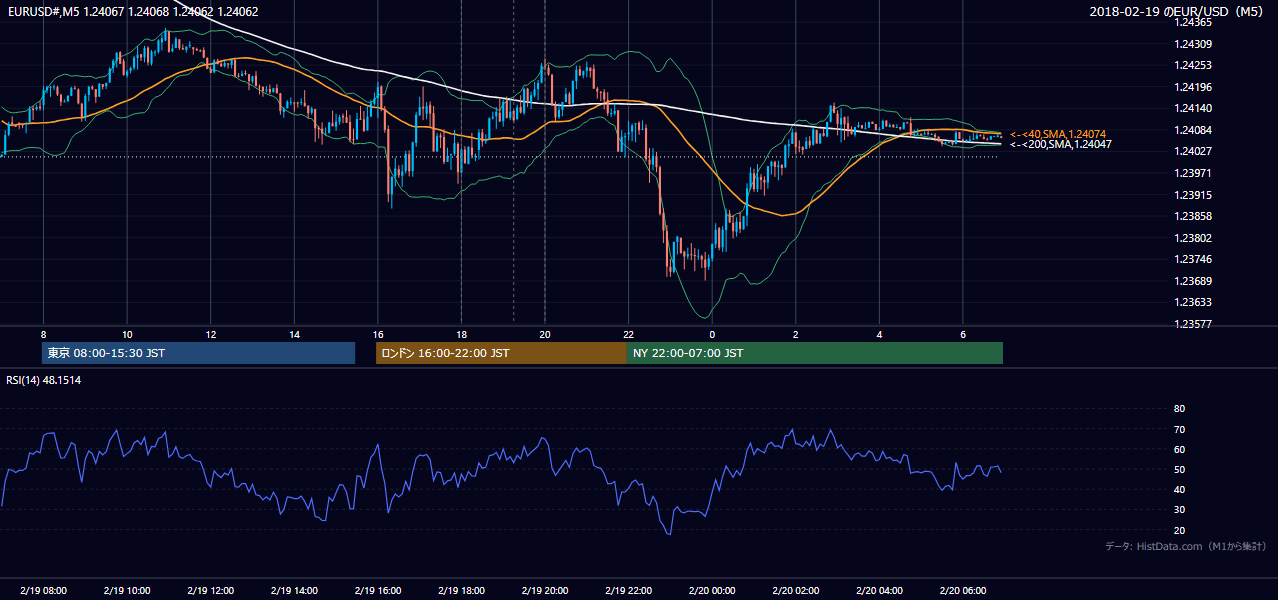Click the 2/20 06:00 time label
Viewport: 1278px width, 600px height.
point(962,591)
